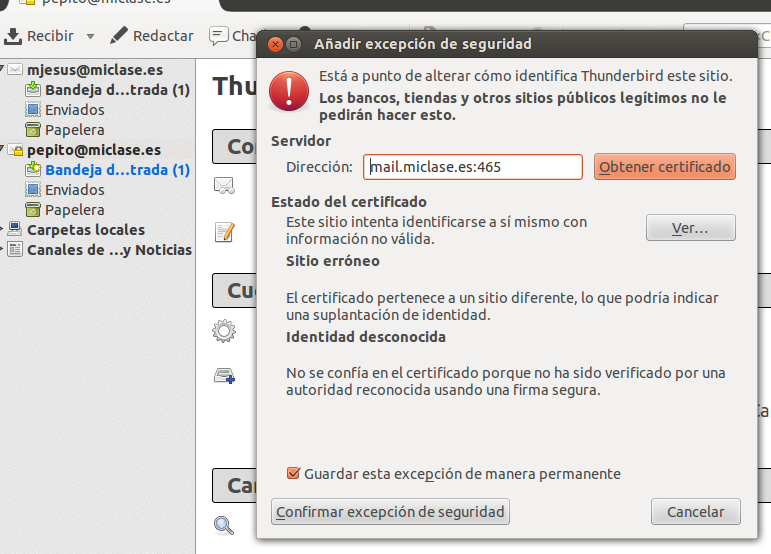Click pepito@miclase.es secure mail account icon
This screenshot has height=554, width=771.
(15, 149)
